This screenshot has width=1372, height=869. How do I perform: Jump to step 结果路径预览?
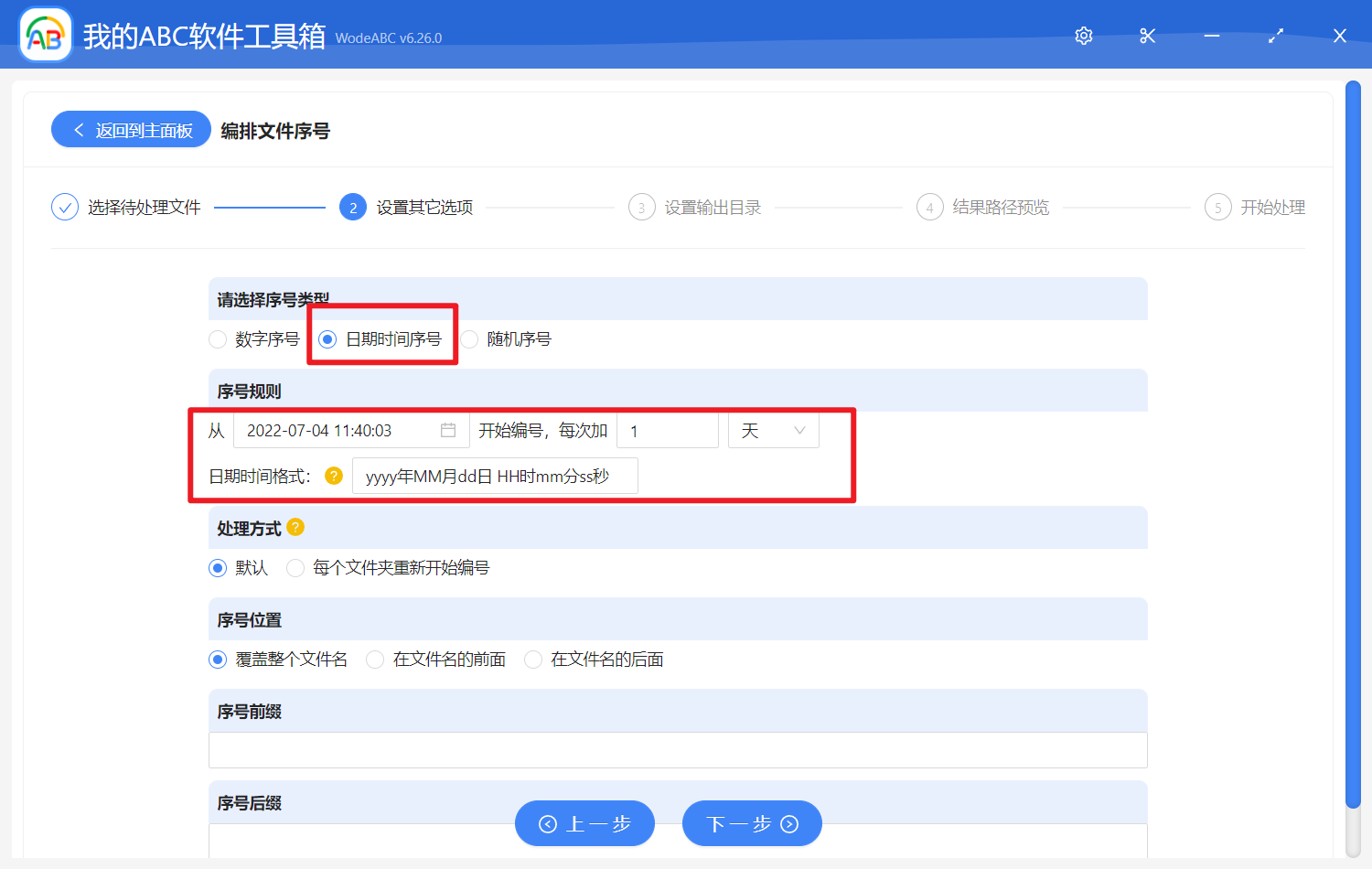pyautogui.click(x=929, y=207)
